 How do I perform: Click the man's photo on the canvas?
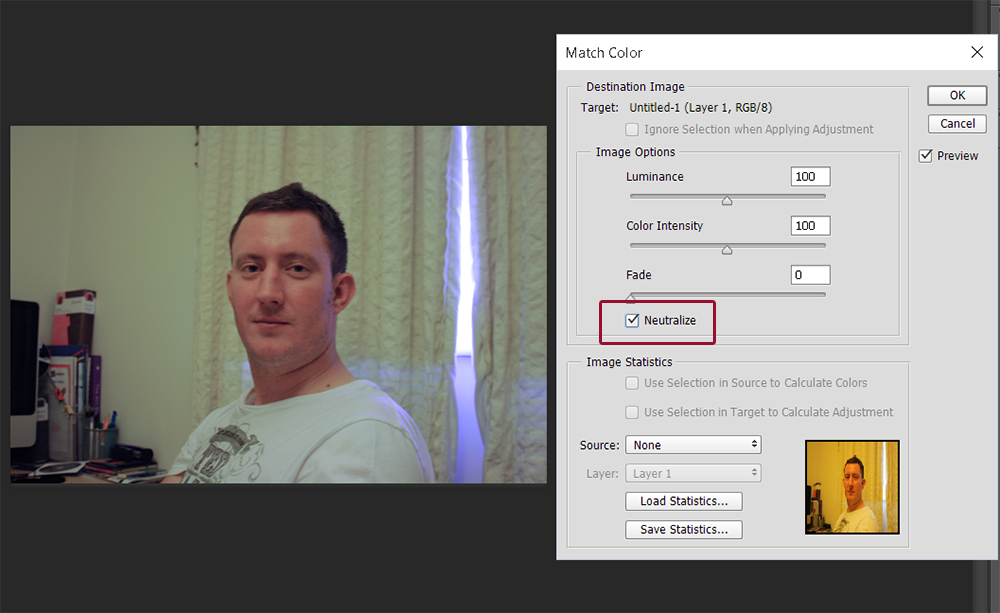(x=278, y=304)
